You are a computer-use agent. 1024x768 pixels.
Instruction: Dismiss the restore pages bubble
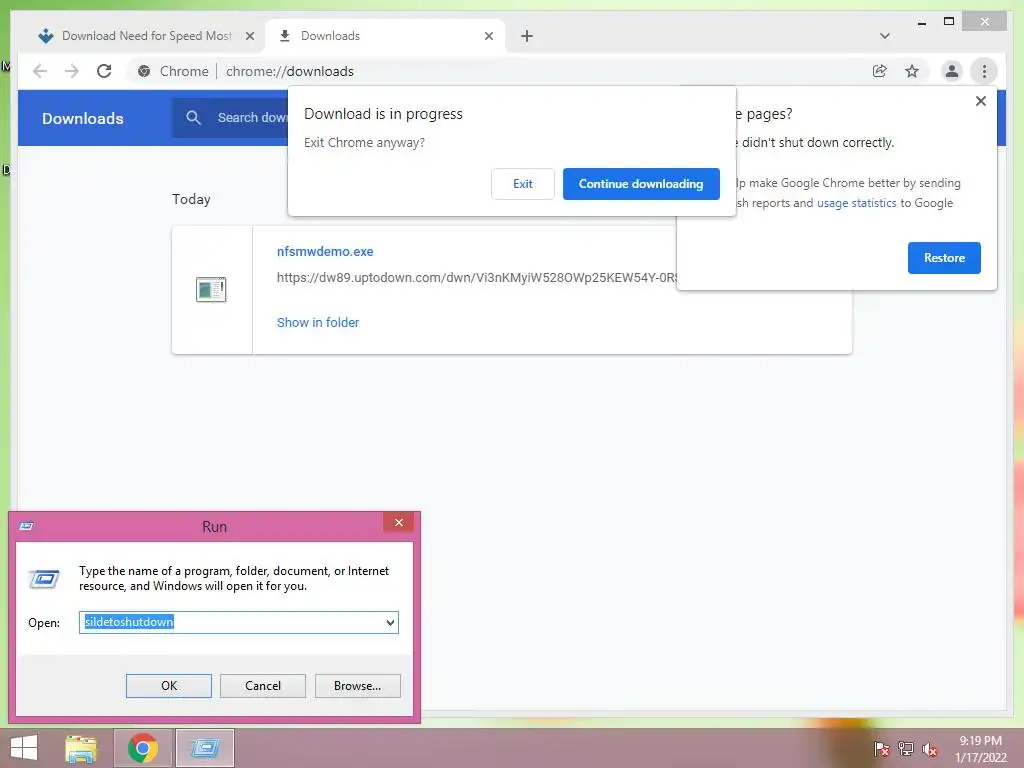[x=980, y=101]
